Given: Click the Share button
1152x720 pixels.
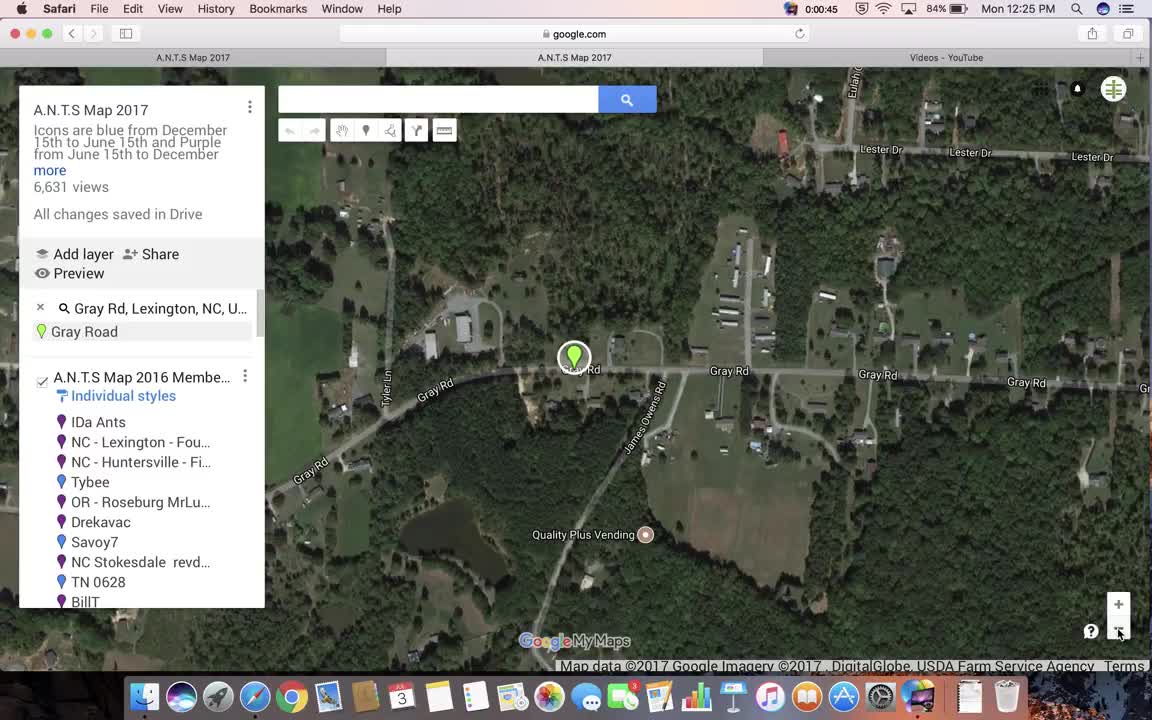Looking at the screenshot, I should click(x=151, y=254).
